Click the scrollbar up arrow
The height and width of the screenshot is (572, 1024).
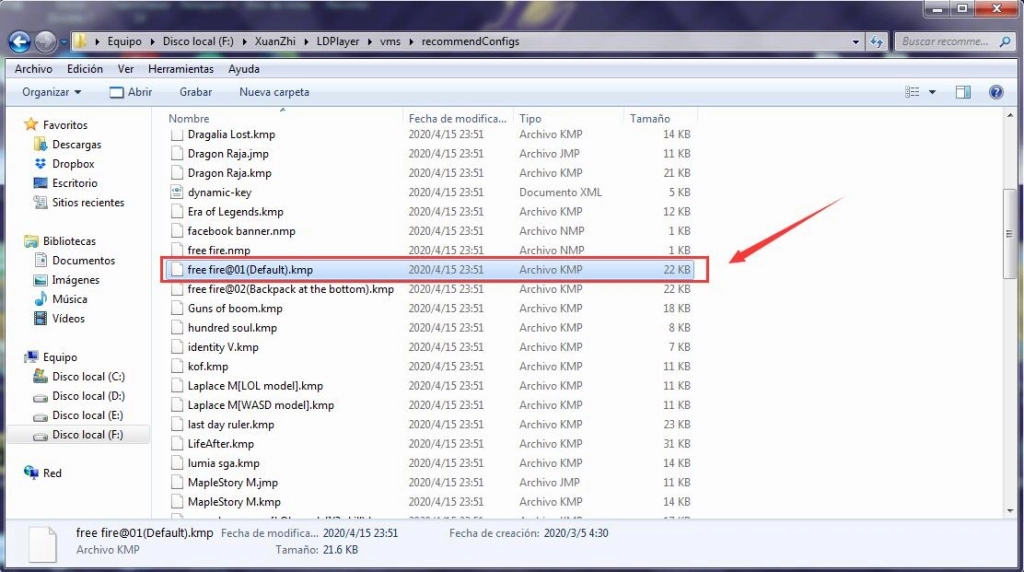coord(1010,116)
